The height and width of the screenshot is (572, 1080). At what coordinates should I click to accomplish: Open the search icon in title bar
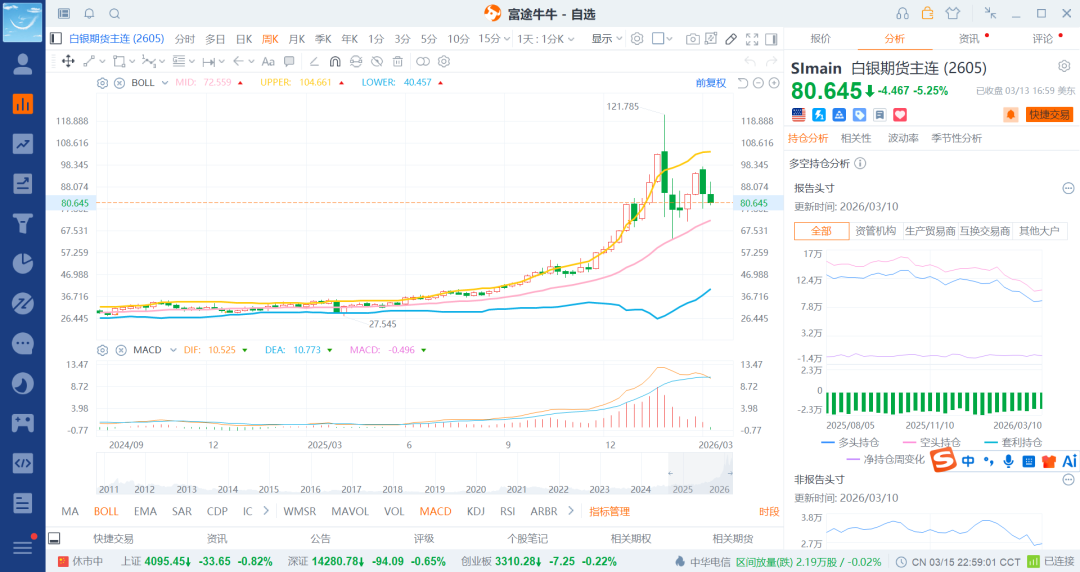point(114,13)
